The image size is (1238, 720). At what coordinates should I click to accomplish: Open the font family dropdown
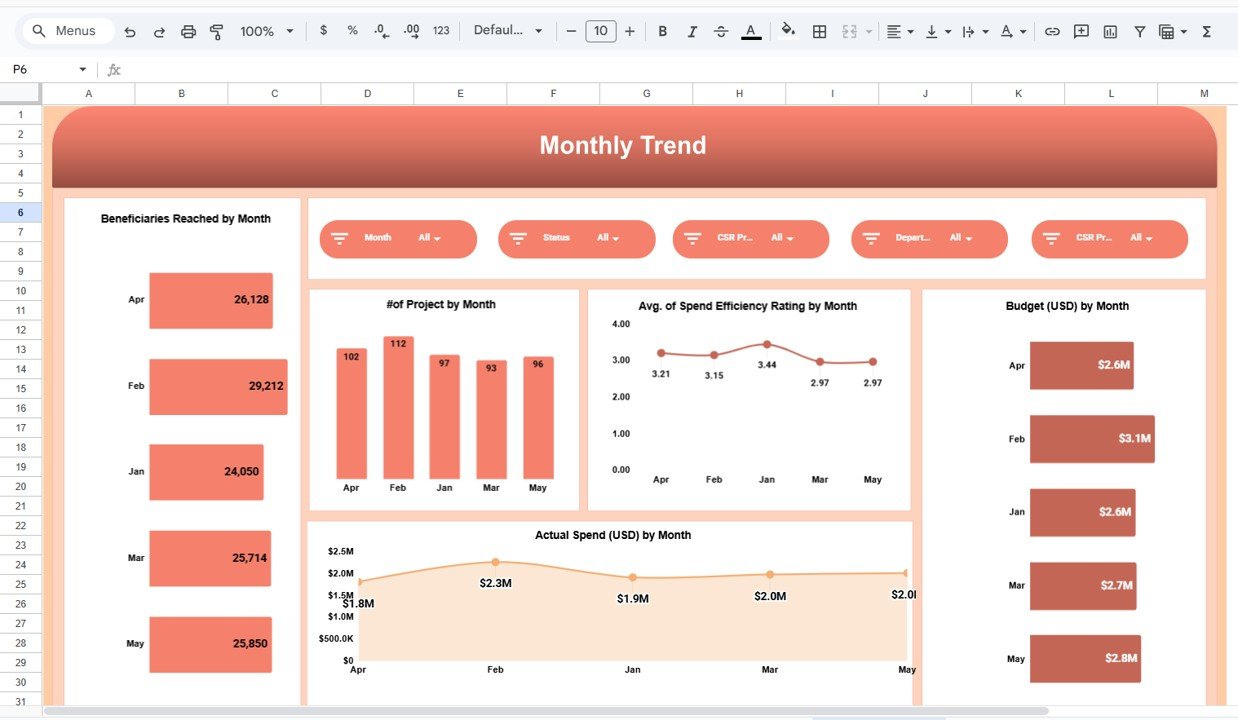tap(508, 31)
